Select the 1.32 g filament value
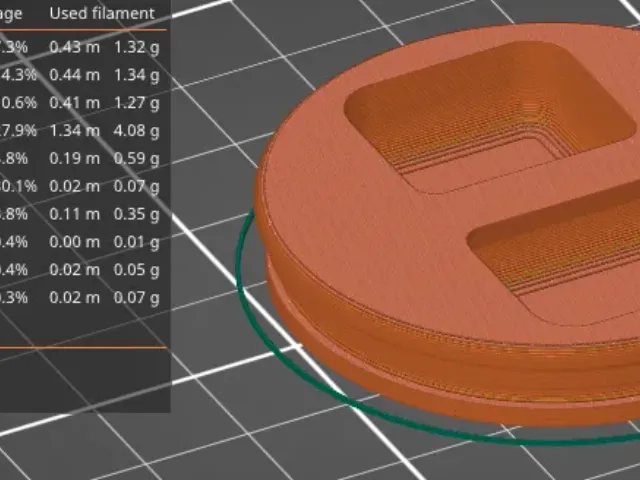 (136, 47)
